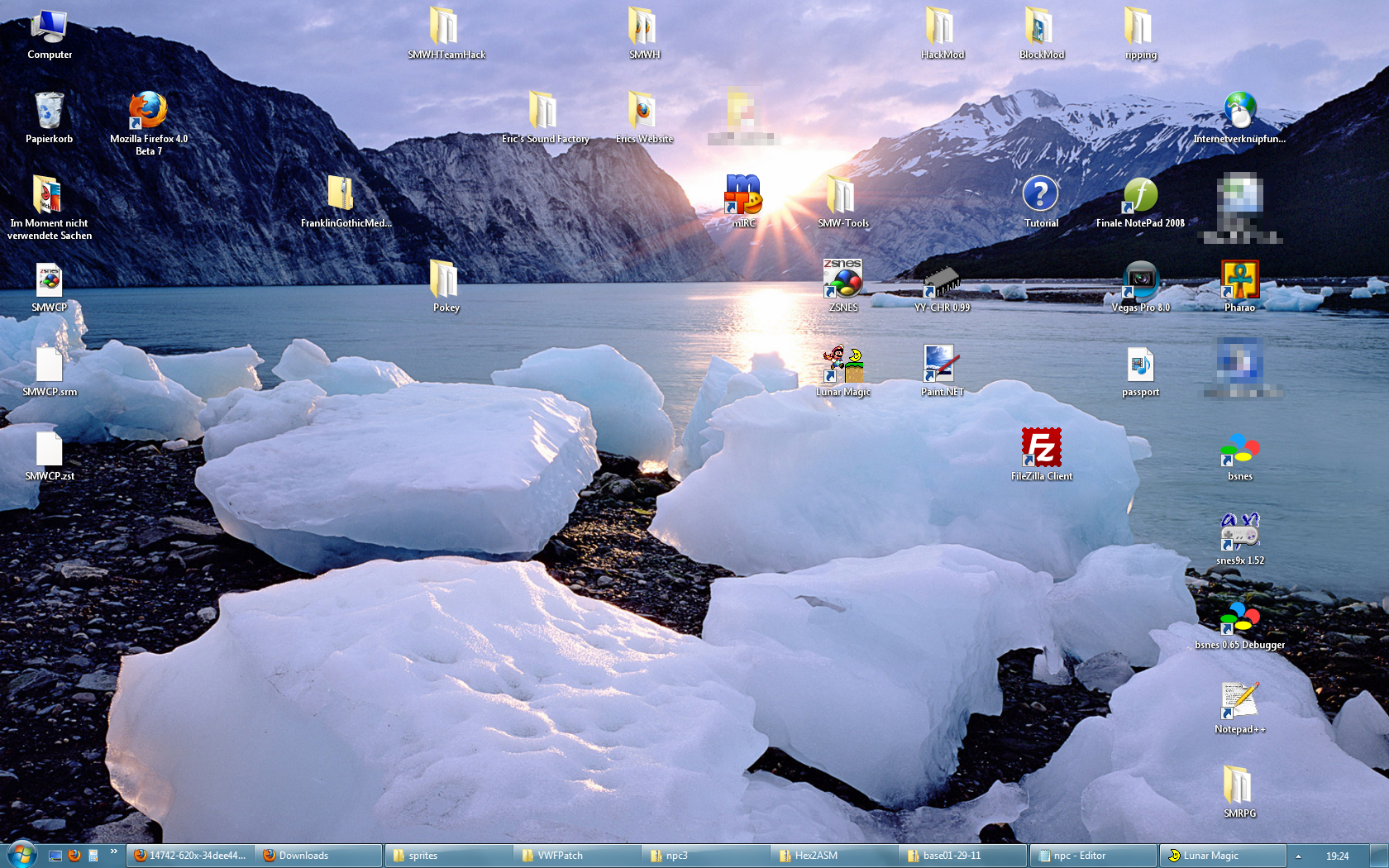1389x868 pixels.
Task: Select the snes9x 1.52 shortcut
Action: (x=1239, y=540)
